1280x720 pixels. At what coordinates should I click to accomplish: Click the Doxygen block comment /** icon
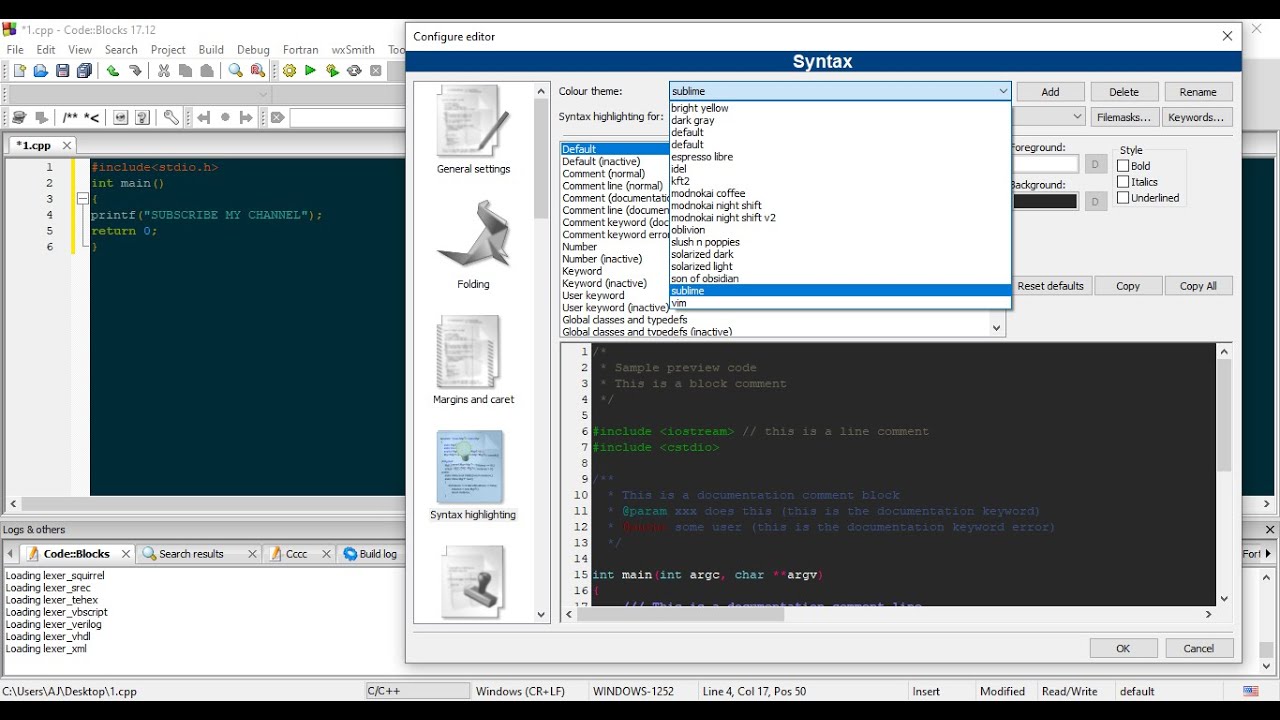[x=70, y=118]
